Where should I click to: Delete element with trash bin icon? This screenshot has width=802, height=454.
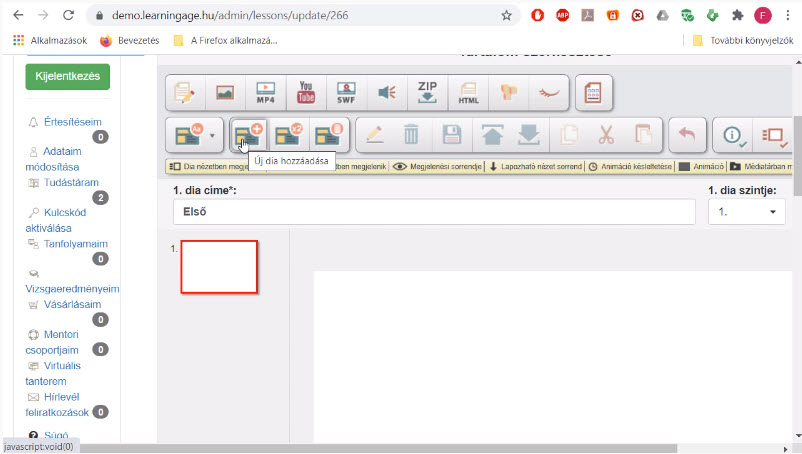(x=411, y=135)
